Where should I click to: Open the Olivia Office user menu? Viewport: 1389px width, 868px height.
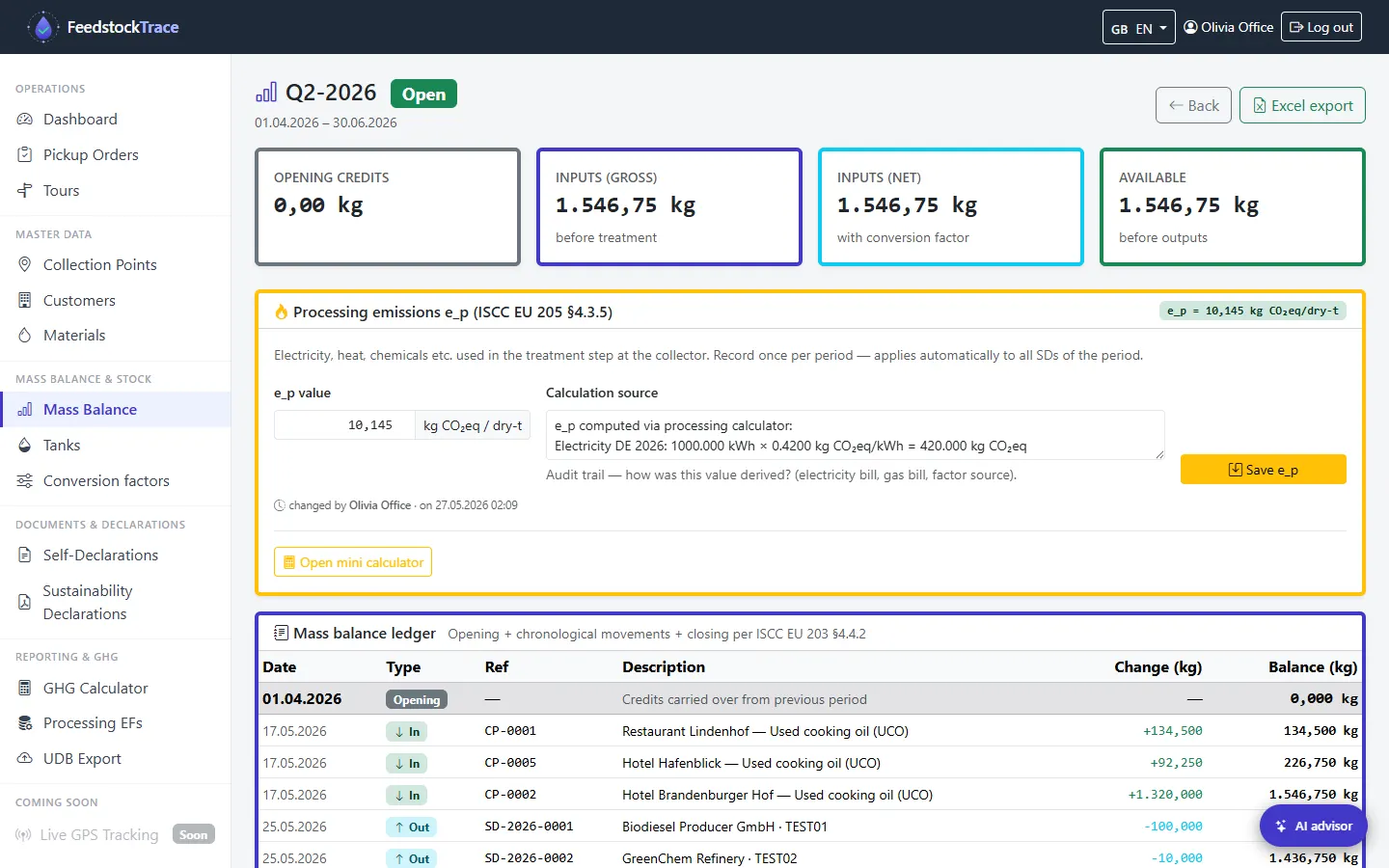(1228, 27)
